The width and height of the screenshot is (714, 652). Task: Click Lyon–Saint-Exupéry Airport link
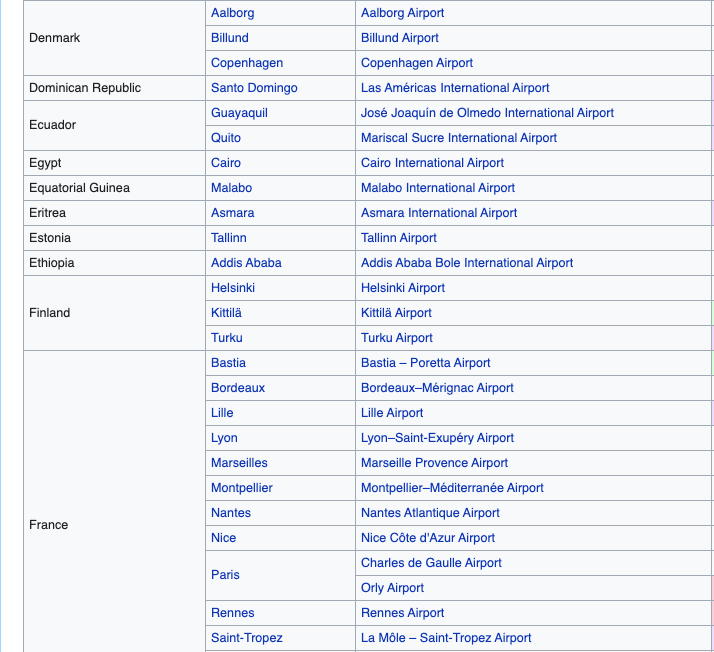click(437, 438)
